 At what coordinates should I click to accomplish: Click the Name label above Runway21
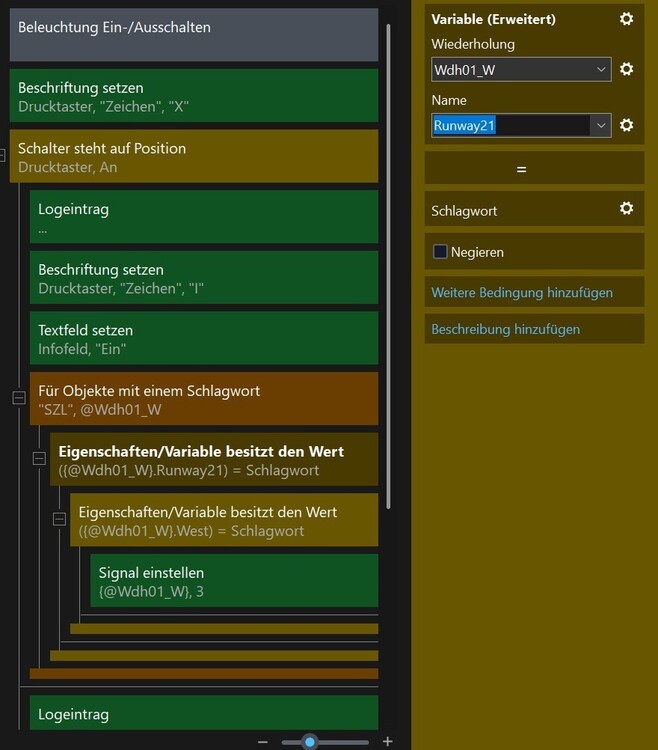[449, 100]
